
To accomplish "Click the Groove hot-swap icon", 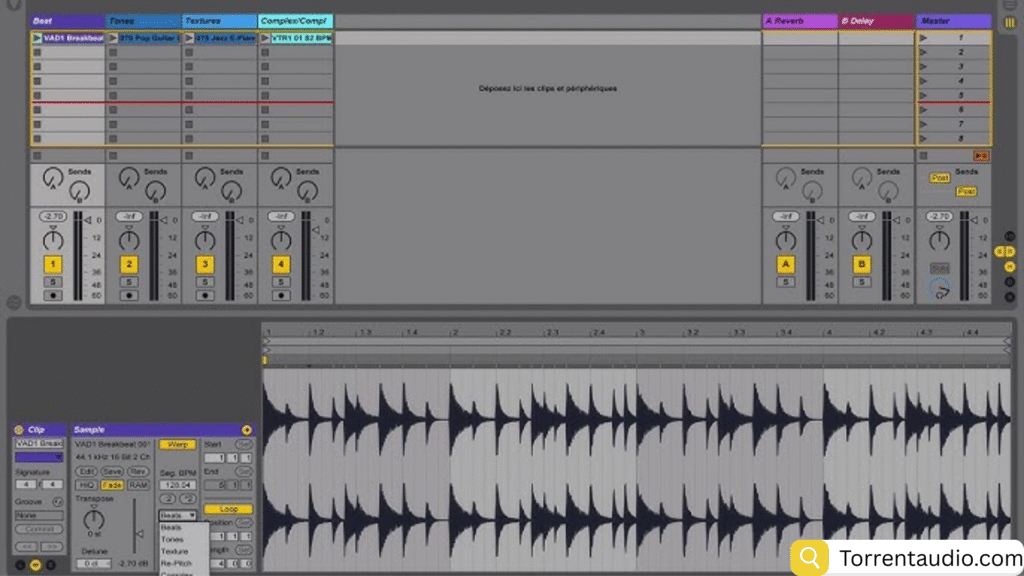I will 56,501.
